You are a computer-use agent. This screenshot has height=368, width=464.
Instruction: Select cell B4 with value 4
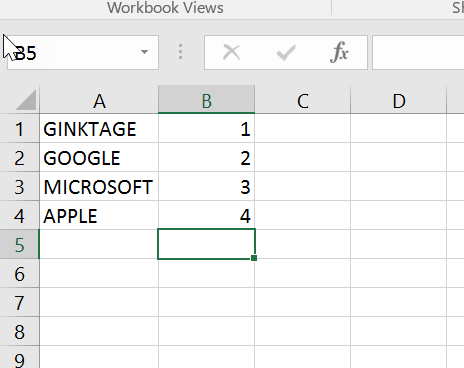point(207,216)
